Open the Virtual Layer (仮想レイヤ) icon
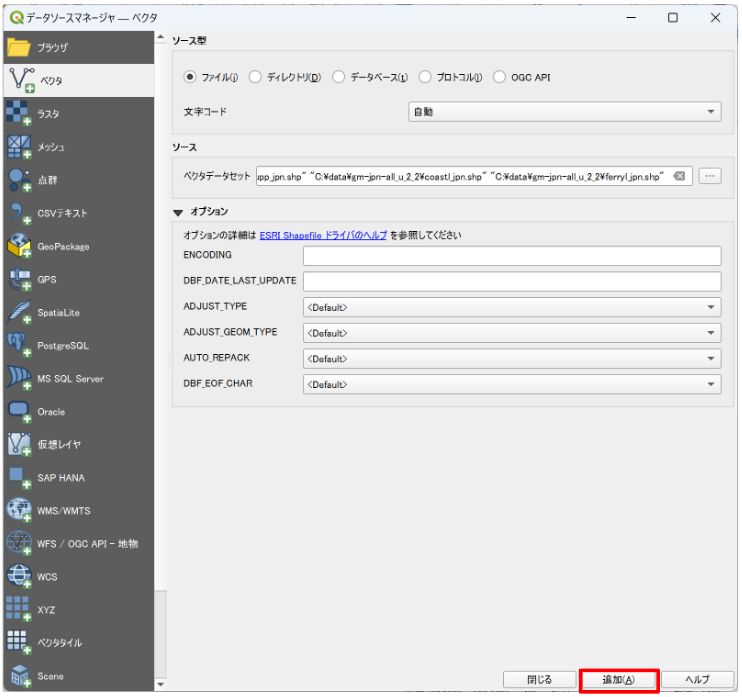Screen dimensions: 742x697 [x=19, y=444]
